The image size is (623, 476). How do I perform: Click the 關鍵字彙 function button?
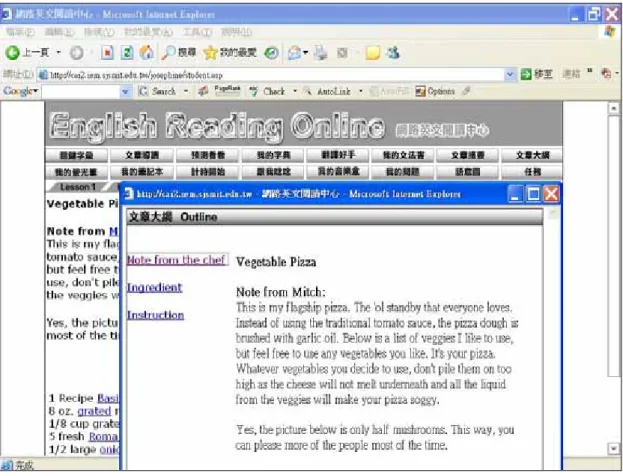(77, 155)
